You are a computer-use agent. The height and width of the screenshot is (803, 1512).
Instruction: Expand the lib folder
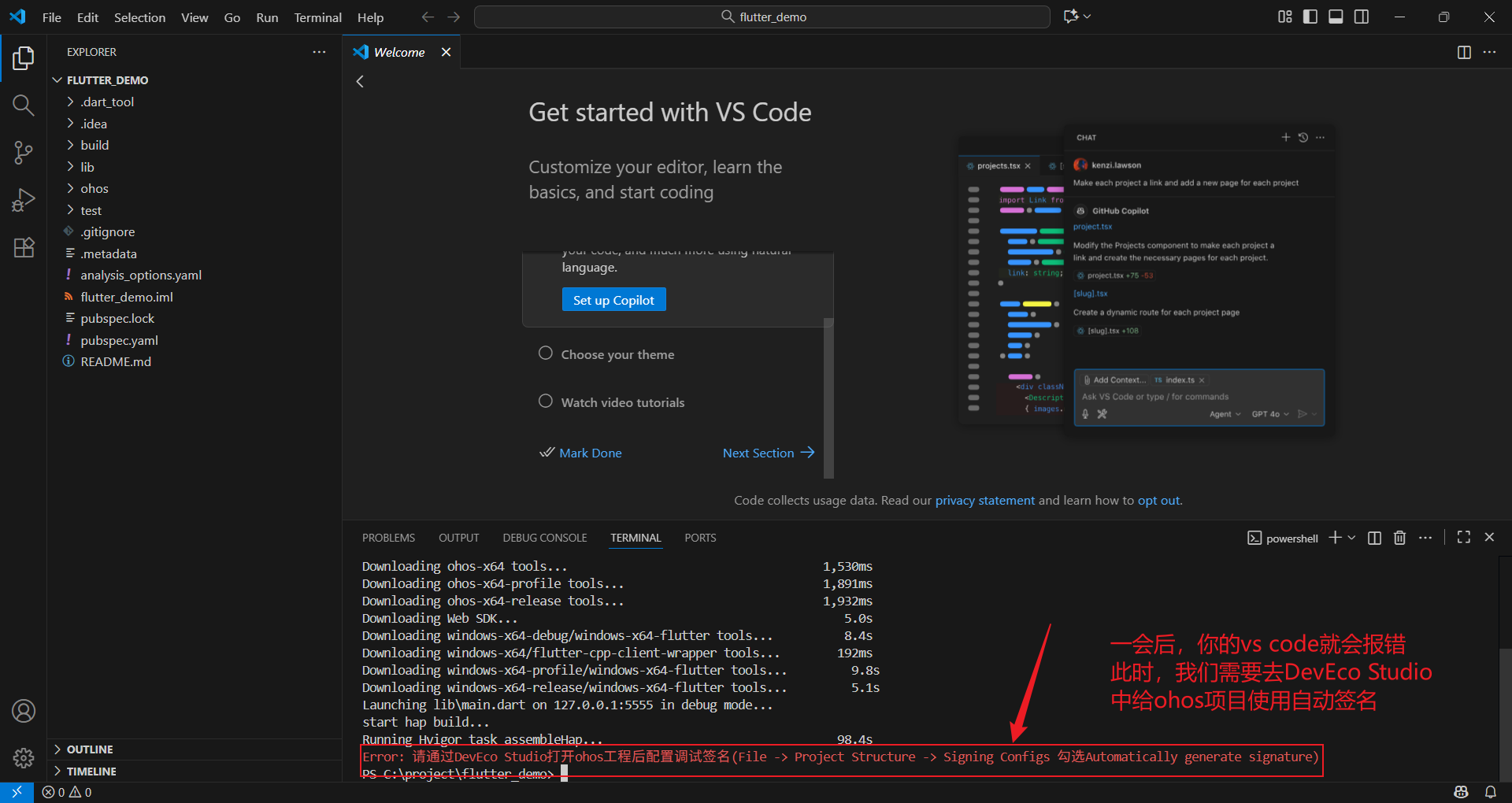tap(195, 167)
